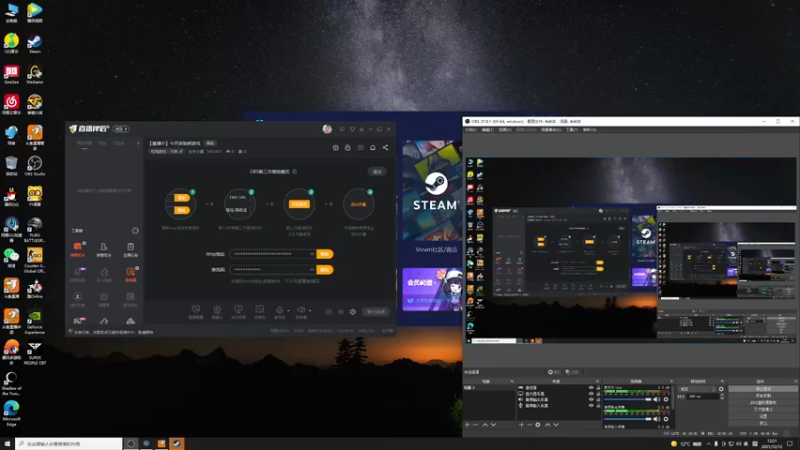Open the speaker dropdown arrow in companion bar
The image size is (800, 450).
(x=310, y=310)
